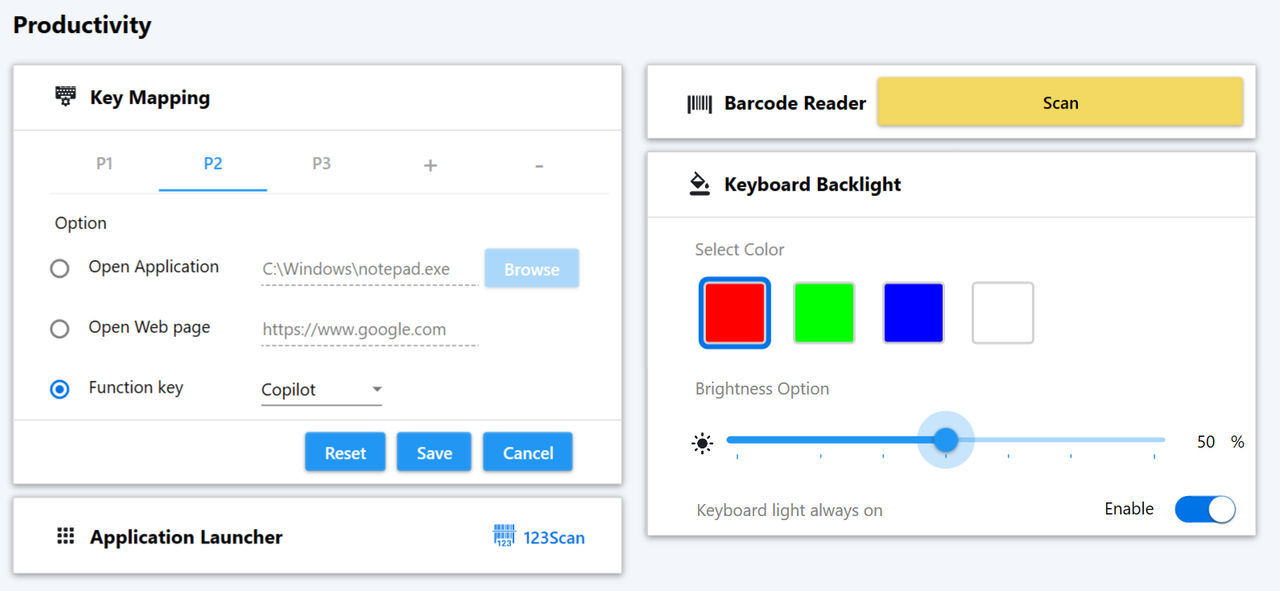The image size is (1280, 591).
Task: Click the Reset button
Action: [345, 452]
